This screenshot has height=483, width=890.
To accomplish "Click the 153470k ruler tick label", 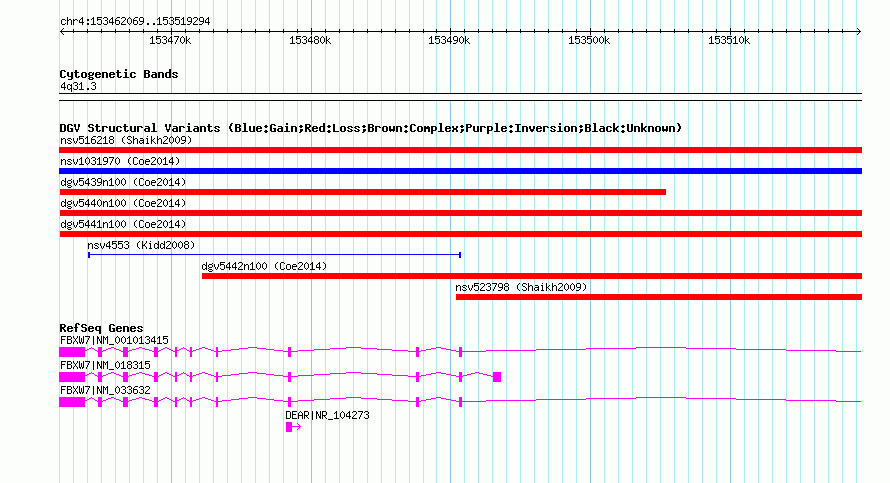I will coord(170,40).
